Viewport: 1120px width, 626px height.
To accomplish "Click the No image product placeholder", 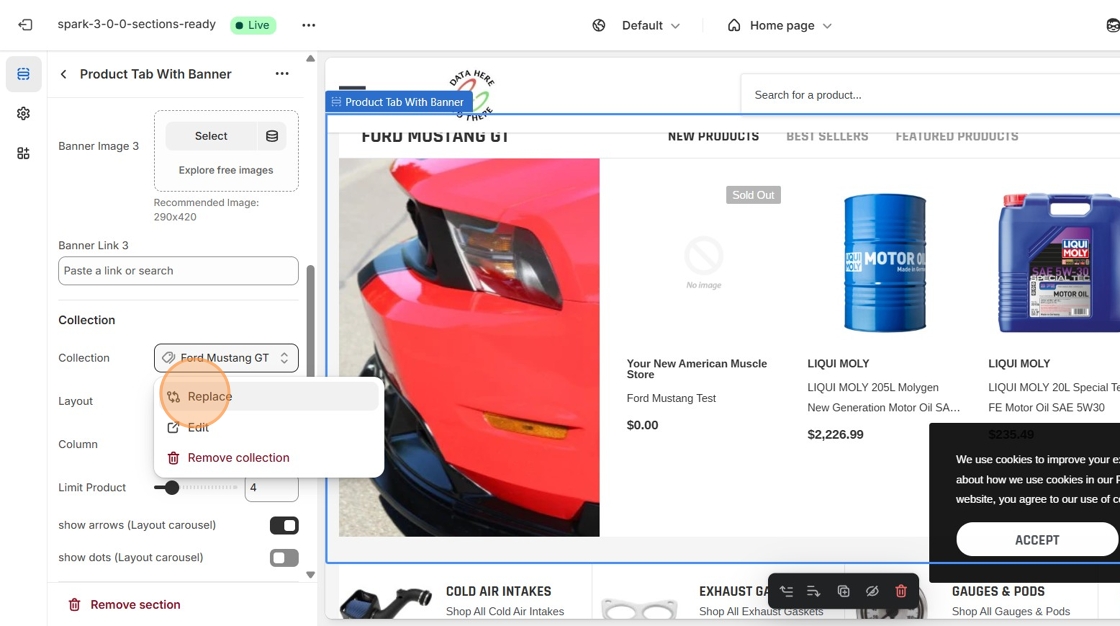I will click(x=704, y=262).
